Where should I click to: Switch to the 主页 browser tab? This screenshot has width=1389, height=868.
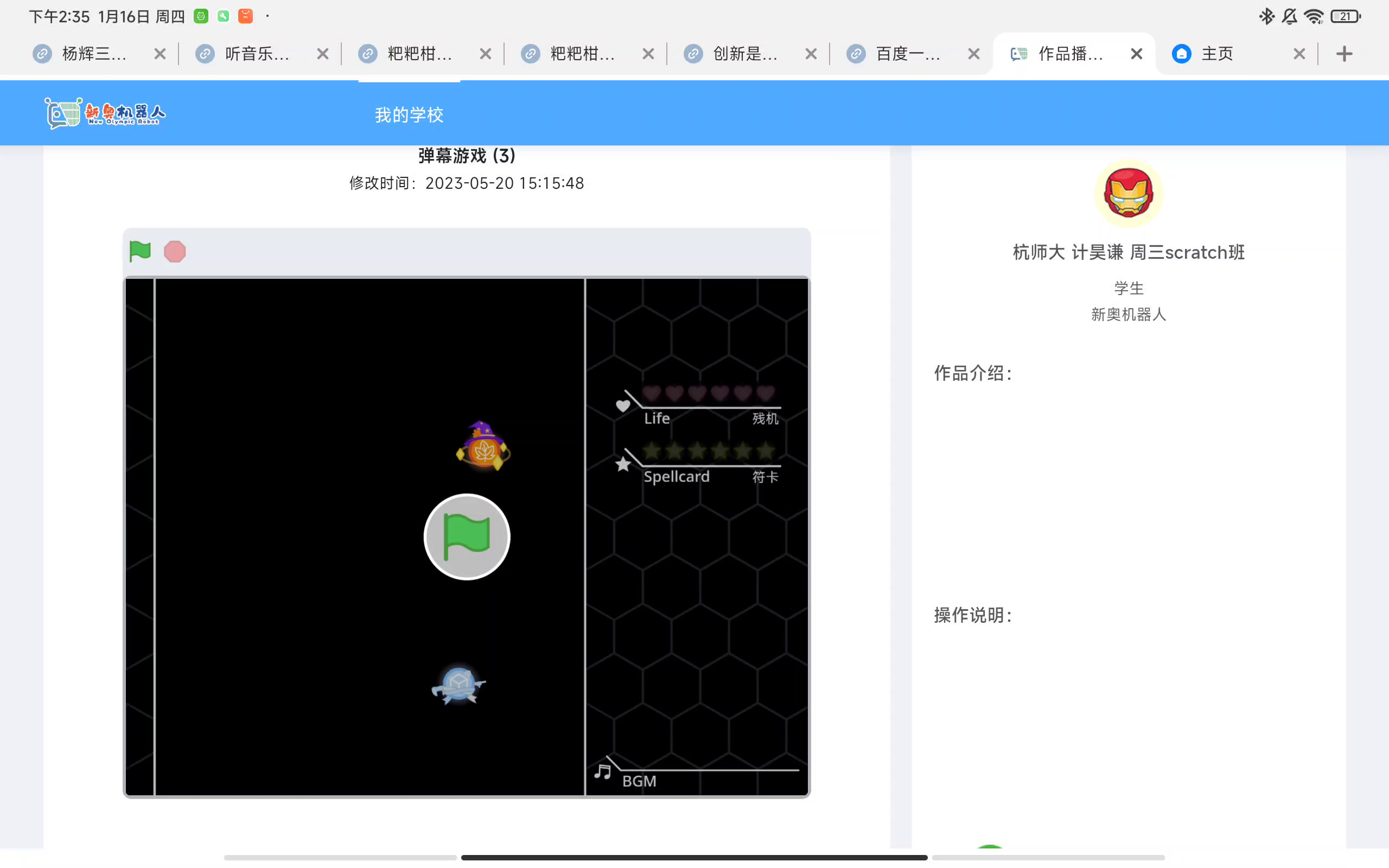tap(1217, 54)
